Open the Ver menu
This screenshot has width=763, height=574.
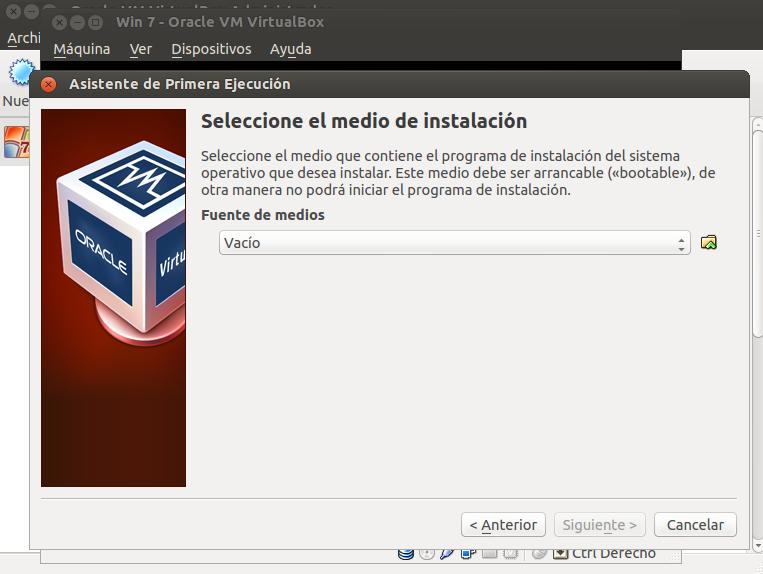click(141, 49)
